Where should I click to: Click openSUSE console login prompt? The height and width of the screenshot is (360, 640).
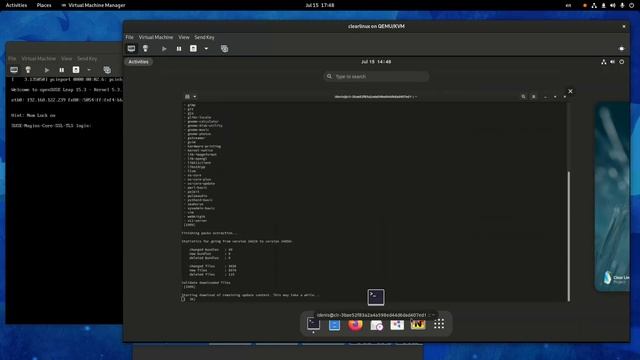pos(51,126)
